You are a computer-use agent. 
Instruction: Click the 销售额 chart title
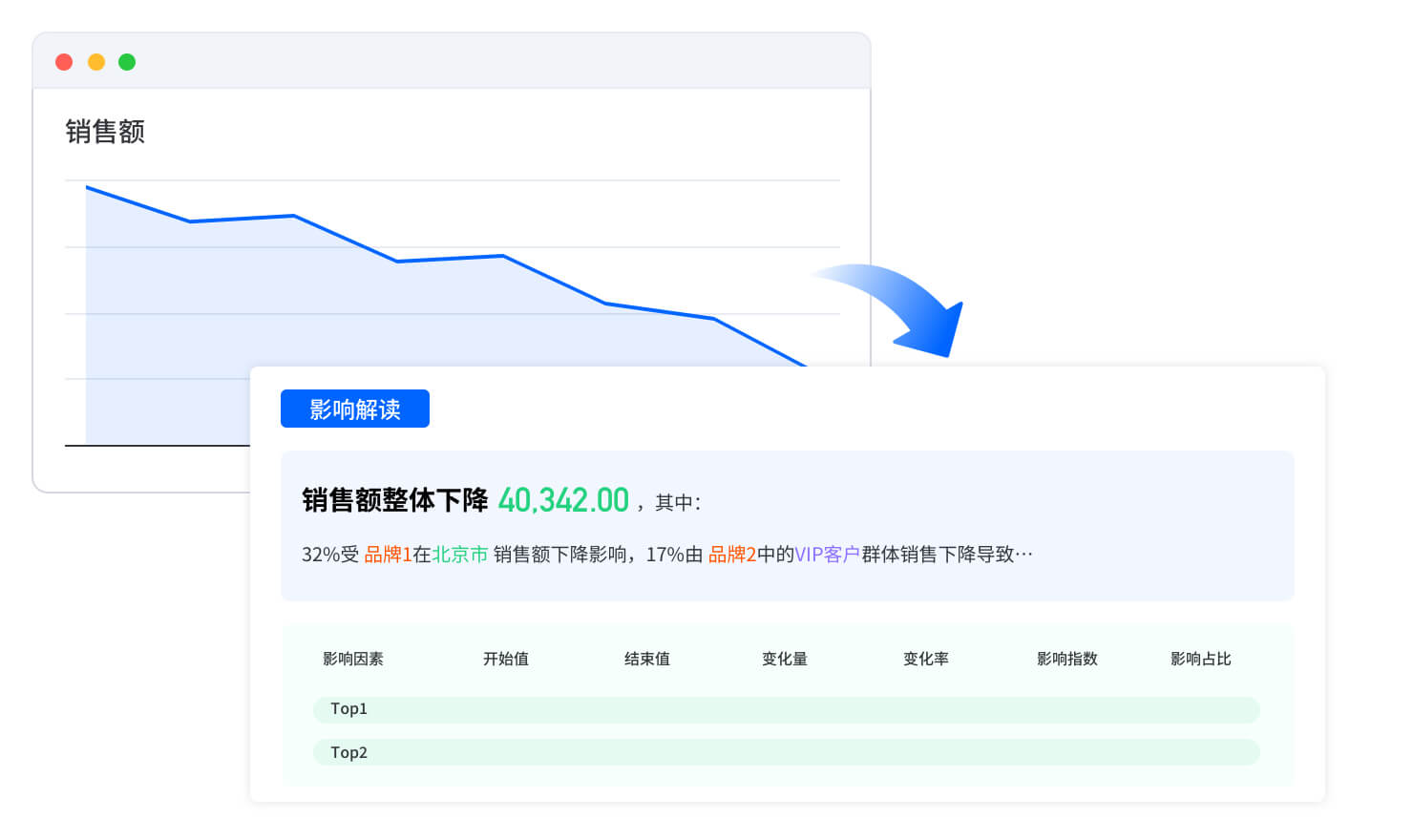coord(105,132)
